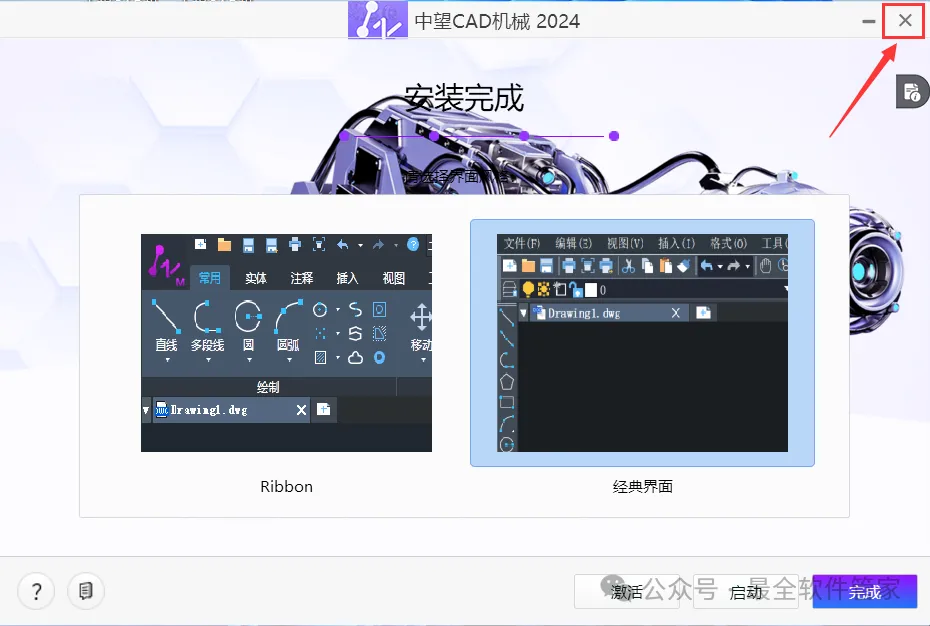This screenshot has height=626, width=930.
Task: Click the purple 完成 finish button
Action: [x=865, y=592]
